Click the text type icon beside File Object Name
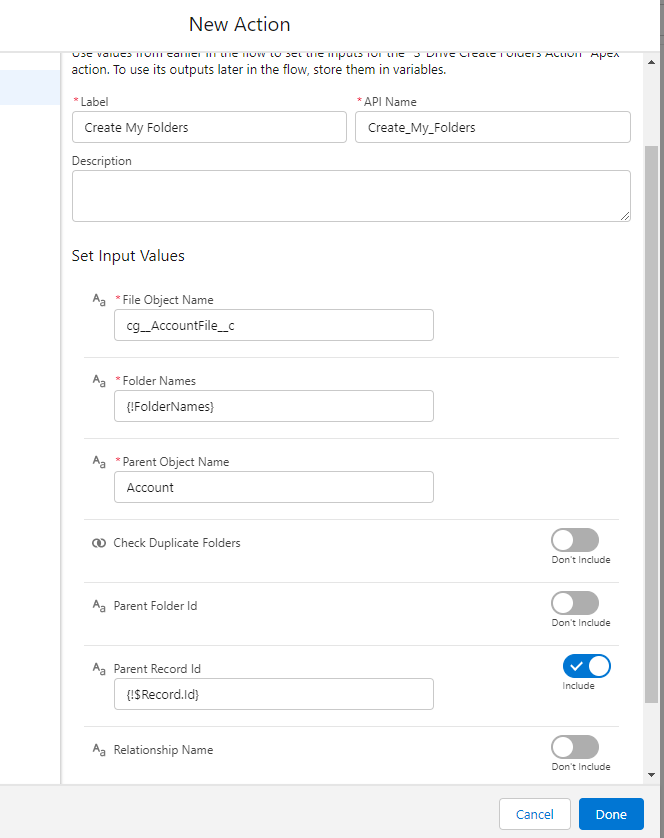The width and height of the screenshot is (664, 838). pyautogui.click(x=99, y=300)
